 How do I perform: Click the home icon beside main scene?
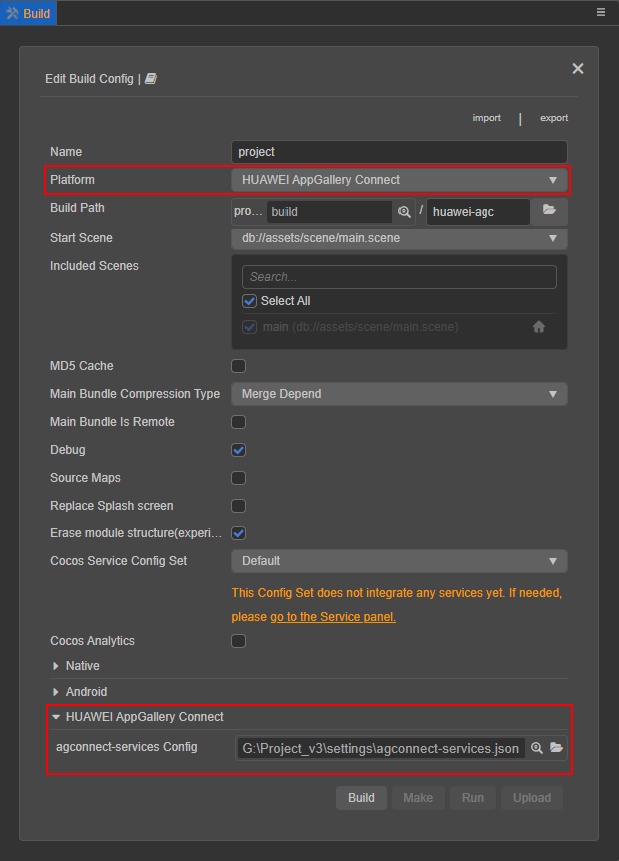pyautogui.click(x=539, y=327)
